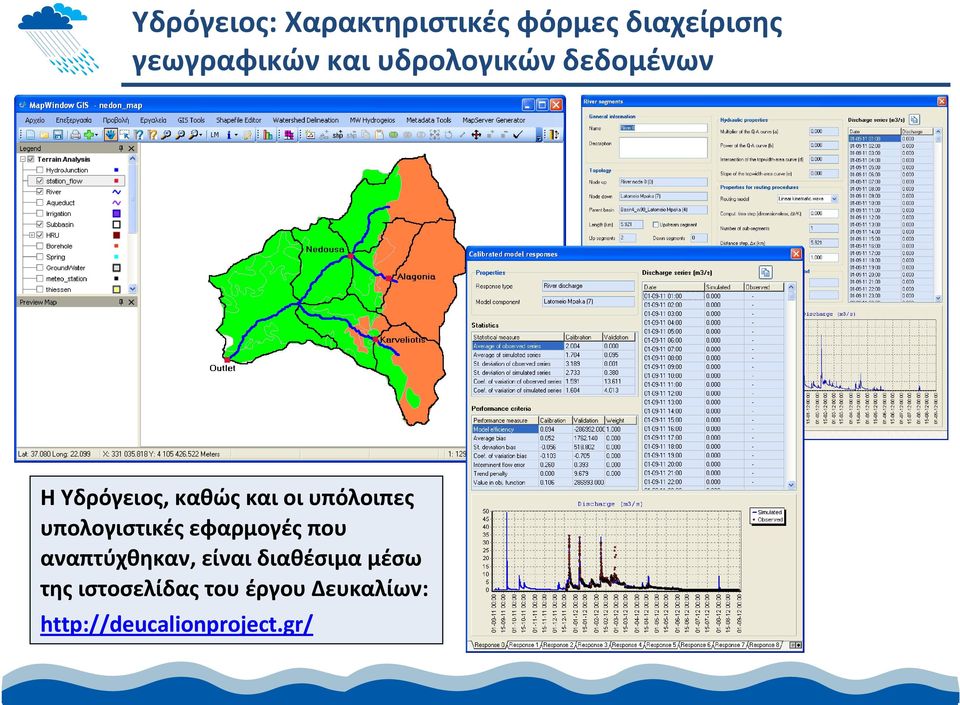Open the add layer dropdown arrow
The image size is (960, 705).
(96, 135)
